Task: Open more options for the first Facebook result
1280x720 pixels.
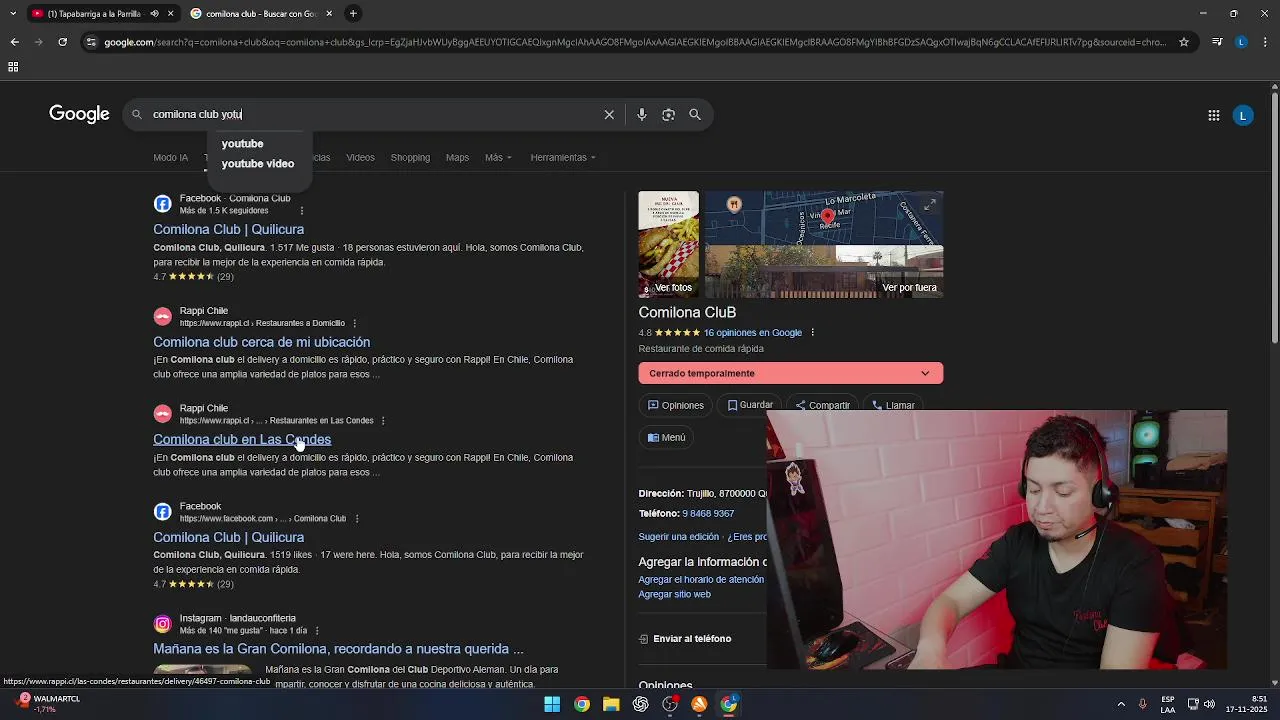Action: click(302, 211)
